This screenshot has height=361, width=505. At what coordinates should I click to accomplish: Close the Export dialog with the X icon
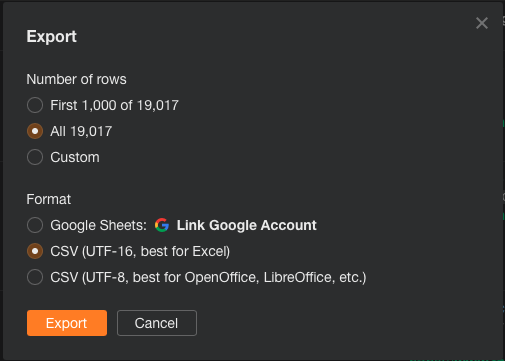[482, 23]
